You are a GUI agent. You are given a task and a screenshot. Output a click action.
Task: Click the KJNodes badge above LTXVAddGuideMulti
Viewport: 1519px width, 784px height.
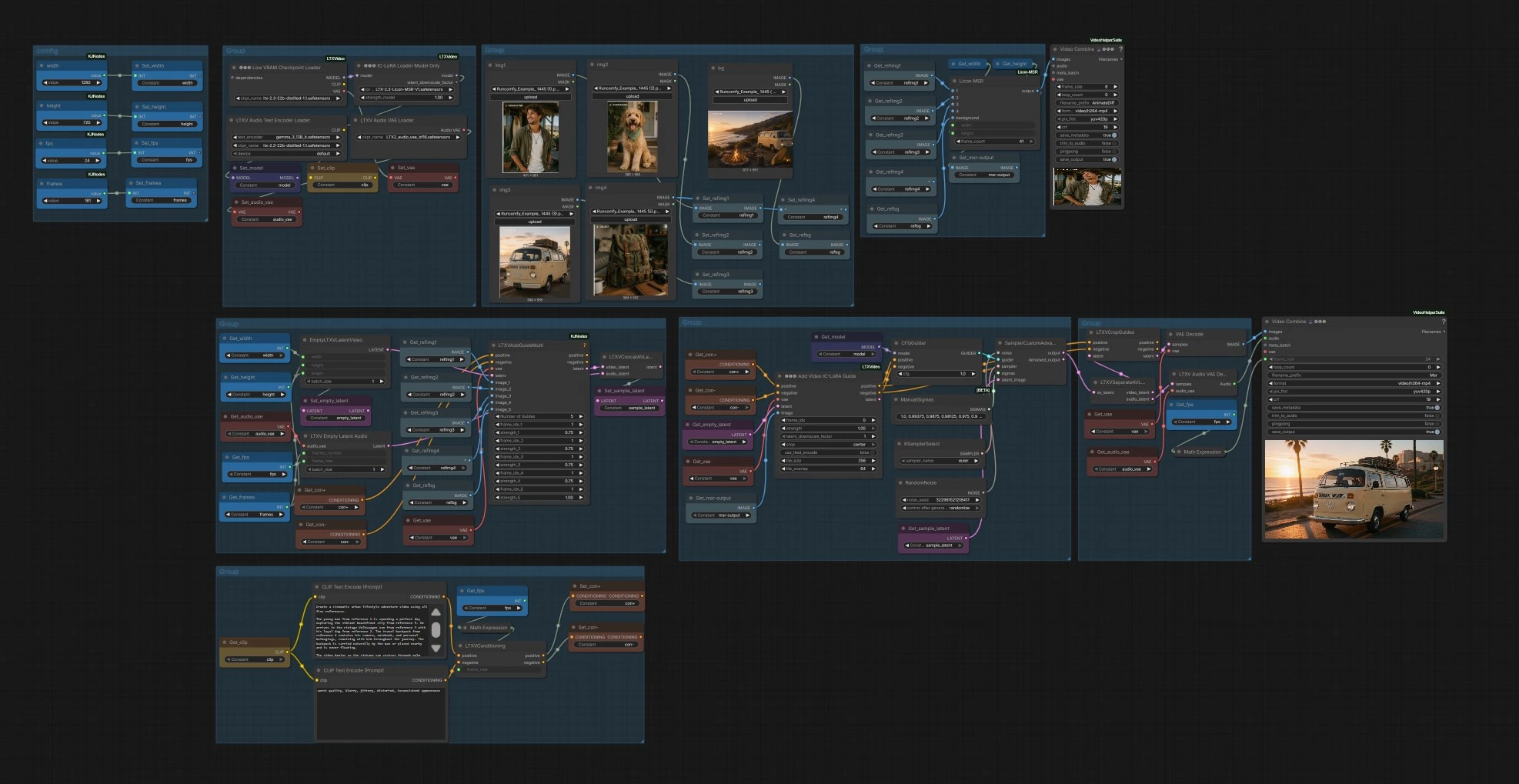579,336
